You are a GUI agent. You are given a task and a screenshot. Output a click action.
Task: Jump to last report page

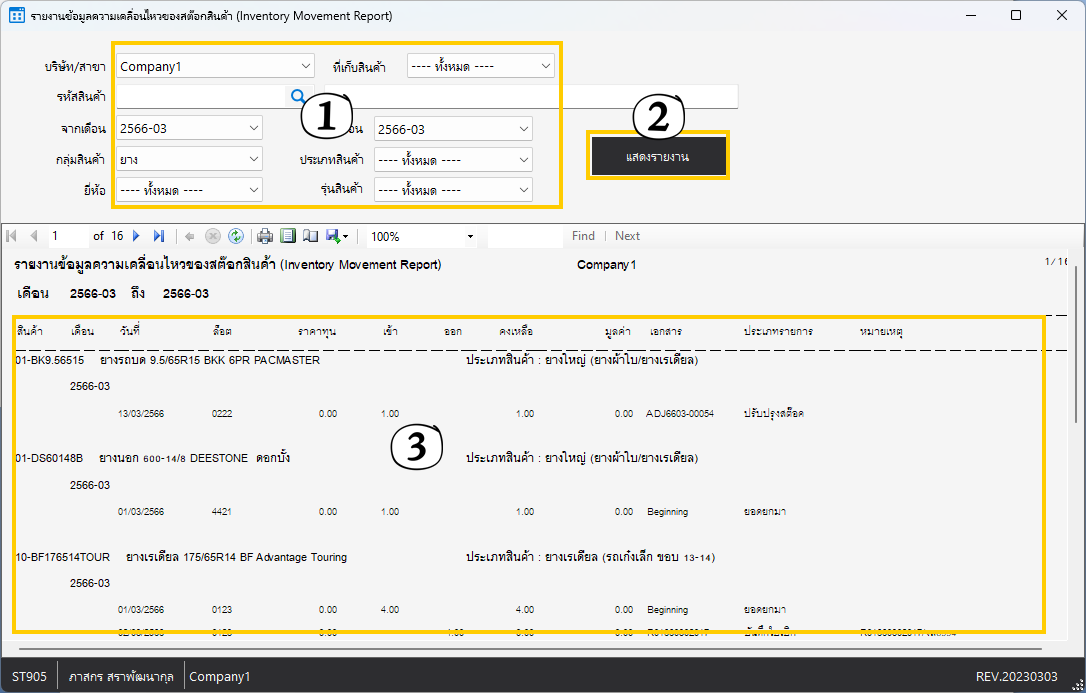coord(158,236)
